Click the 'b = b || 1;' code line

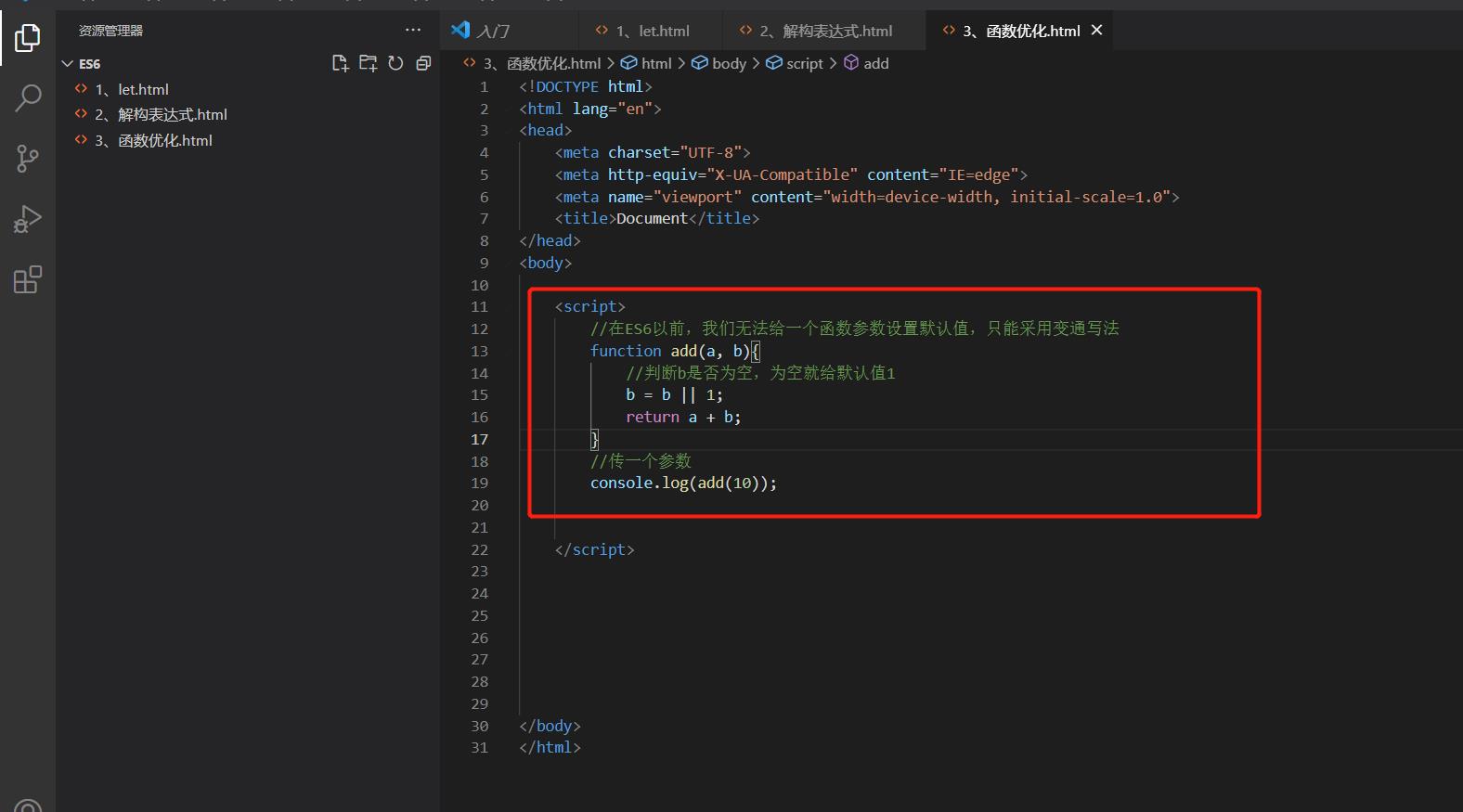pyautogui.click(x=674, y=394)
